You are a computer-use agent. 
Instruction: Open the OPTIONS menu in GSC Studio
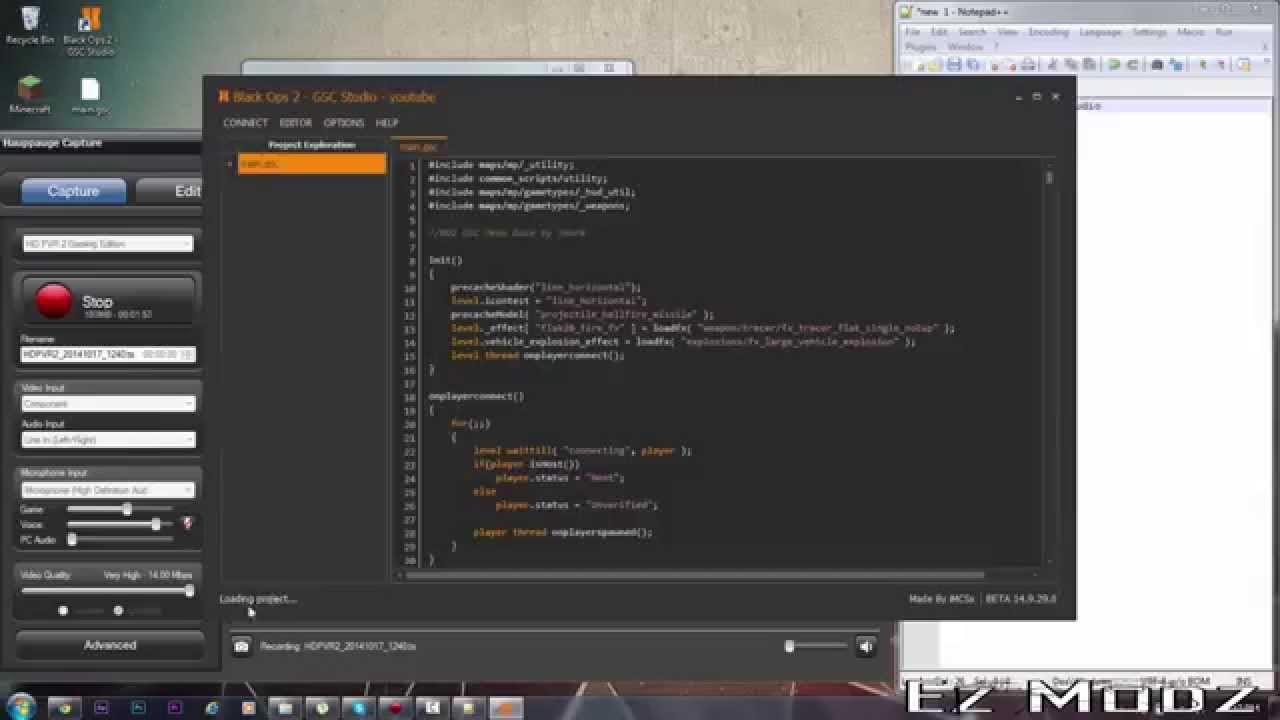point(343,123)
